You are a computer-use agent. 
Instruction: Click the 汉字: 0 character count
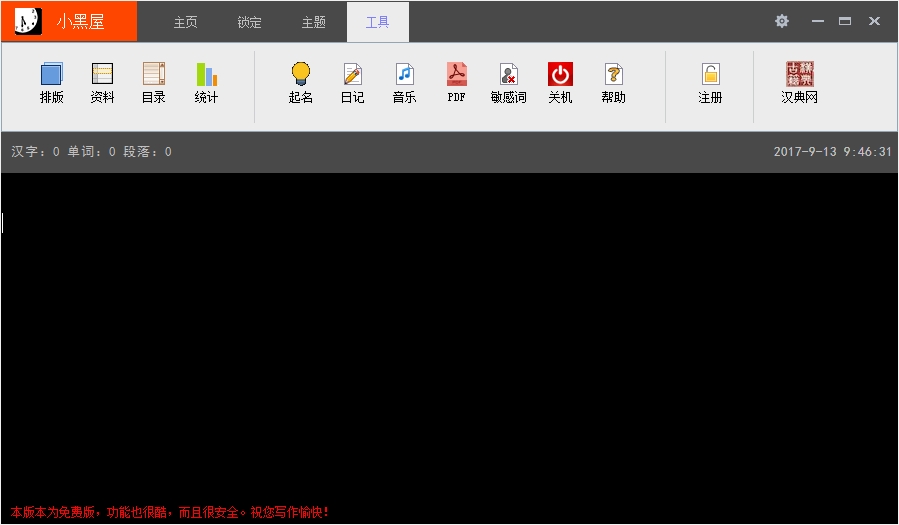(x=36, y=152)
